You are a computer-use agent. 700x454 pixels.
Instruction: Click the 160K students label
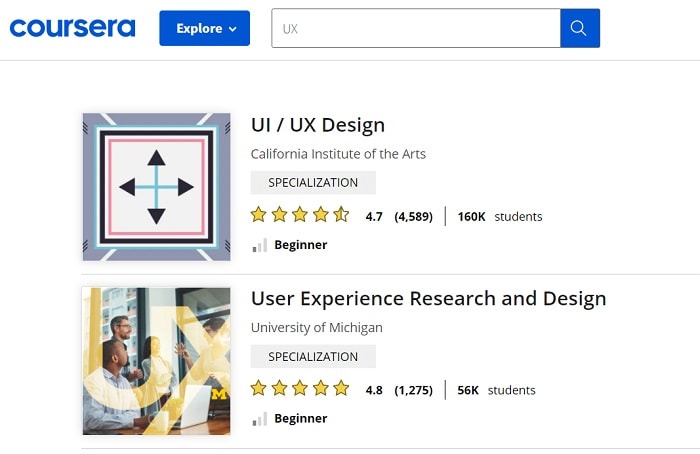point(500,216)
